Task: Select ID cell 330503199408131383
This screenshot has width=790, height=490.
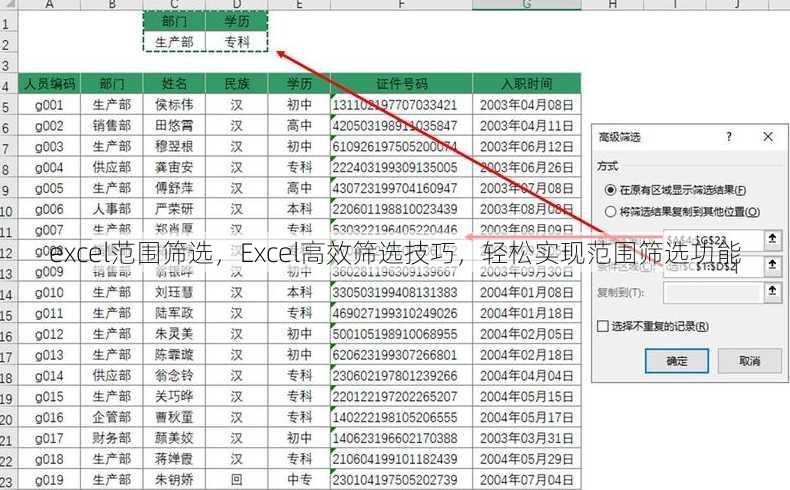Action: (402, 292)
